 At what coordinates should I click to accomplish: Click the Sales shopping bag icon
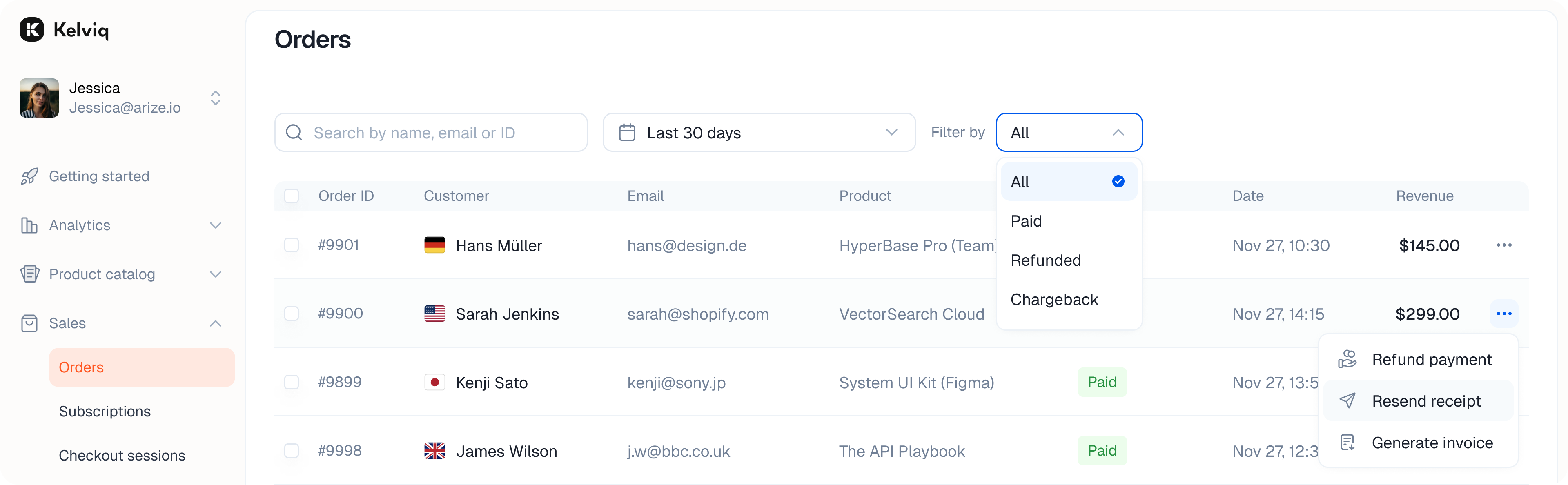[x=29, y=323]
